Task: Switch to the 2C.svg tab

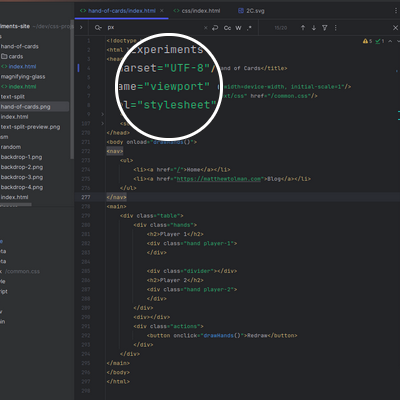Action: coord(252,11)
